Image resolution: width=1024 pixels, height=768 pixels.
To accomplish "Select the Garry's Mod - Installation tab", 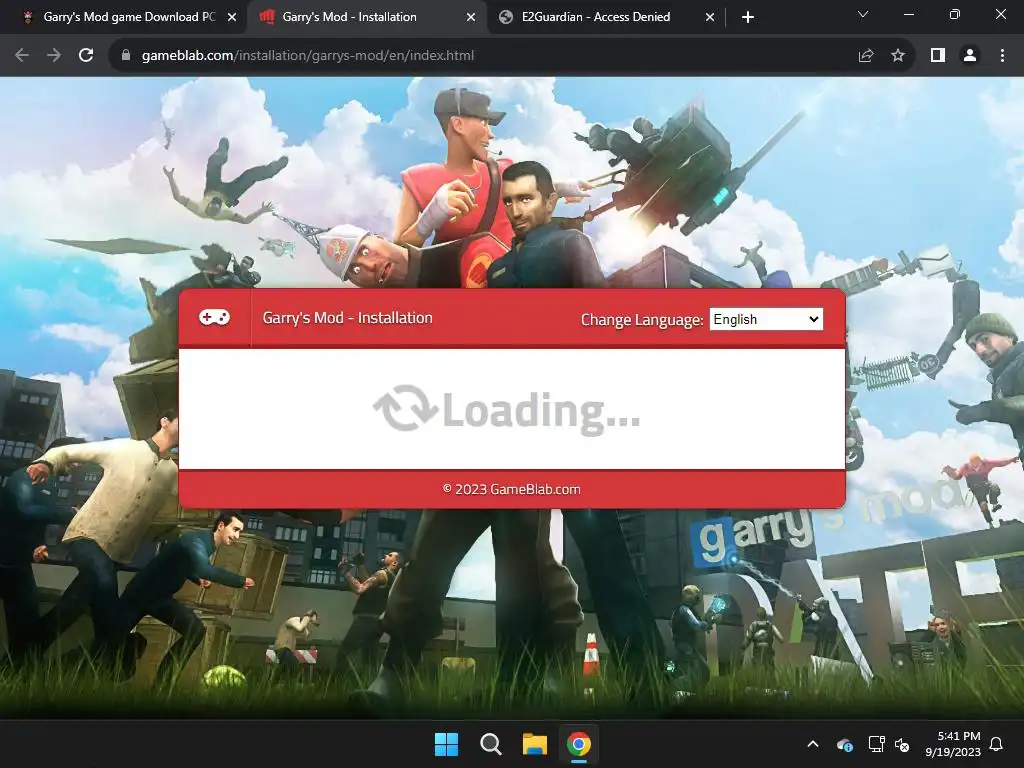I will (x=366, y=17).
